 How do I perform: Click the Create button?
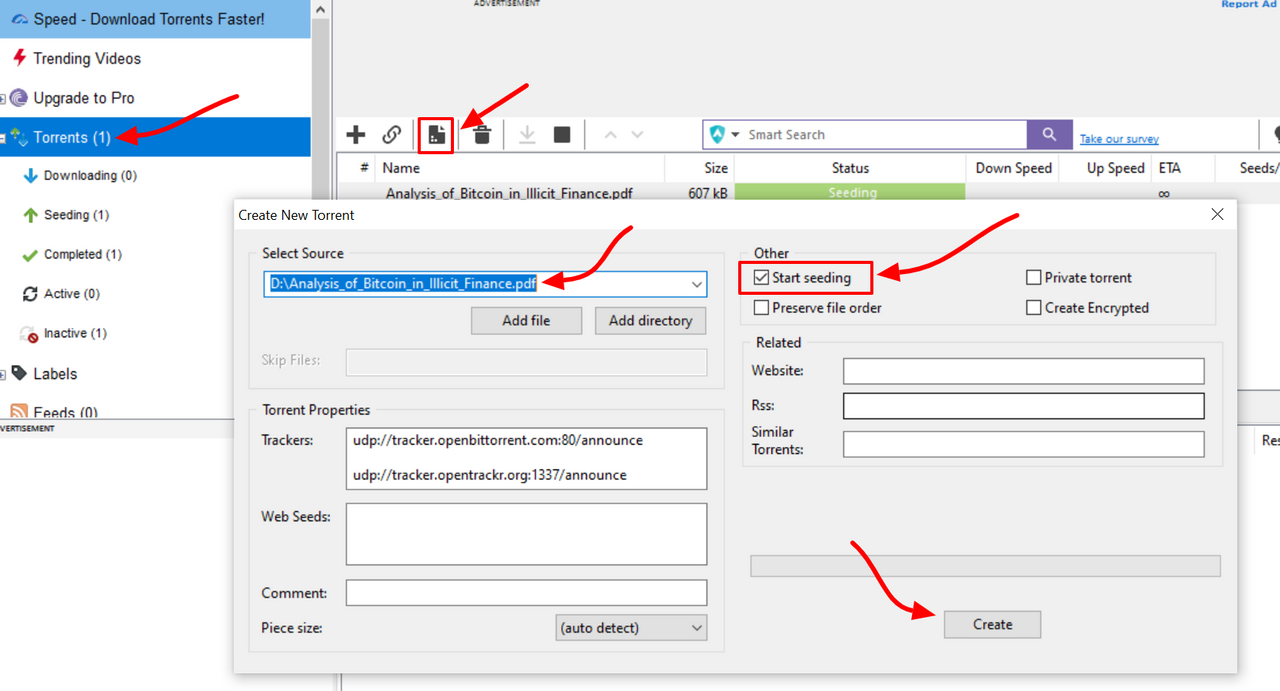tap(992, 624)
